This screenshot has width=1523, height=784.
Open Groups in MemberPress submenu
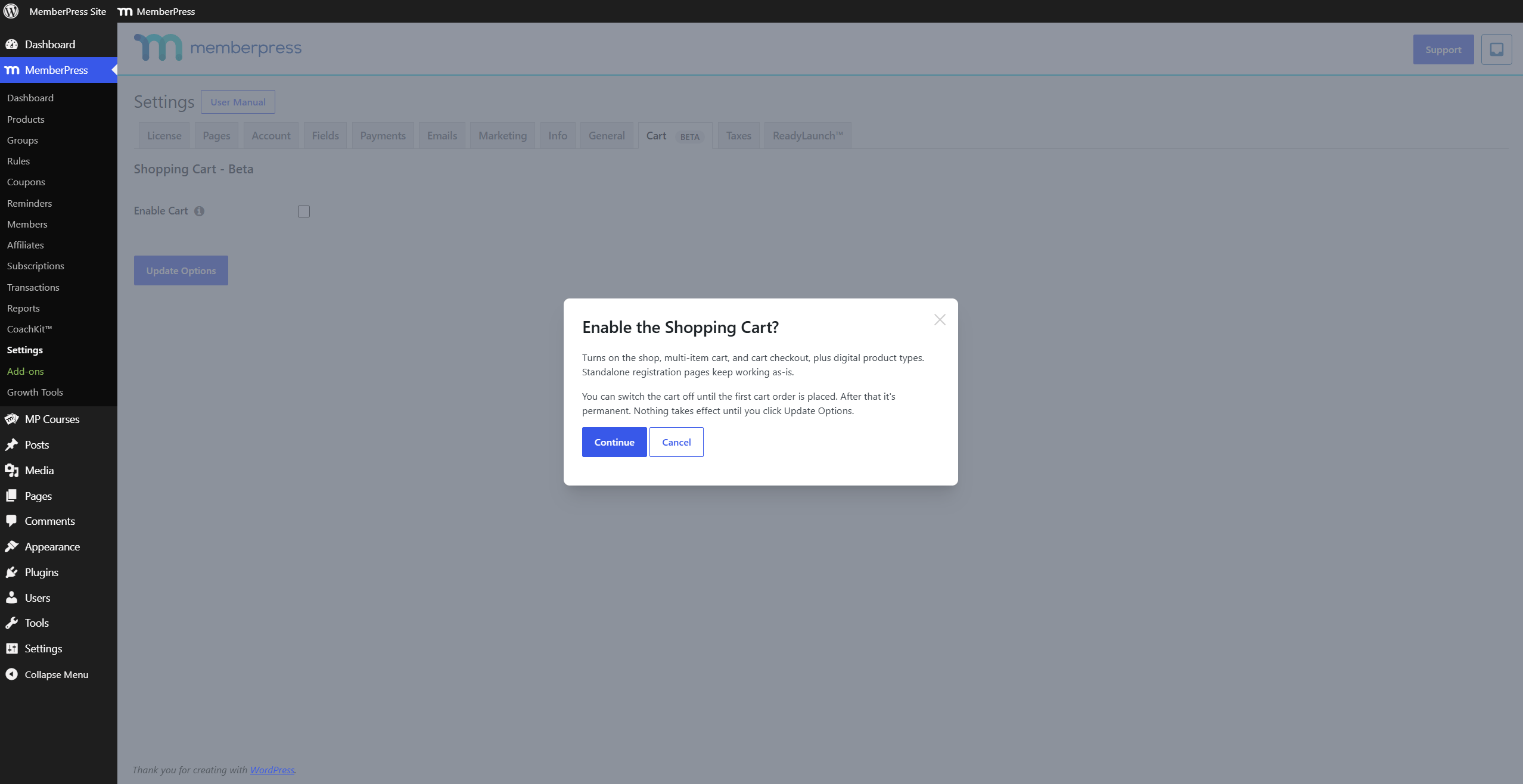pos(23,140)
